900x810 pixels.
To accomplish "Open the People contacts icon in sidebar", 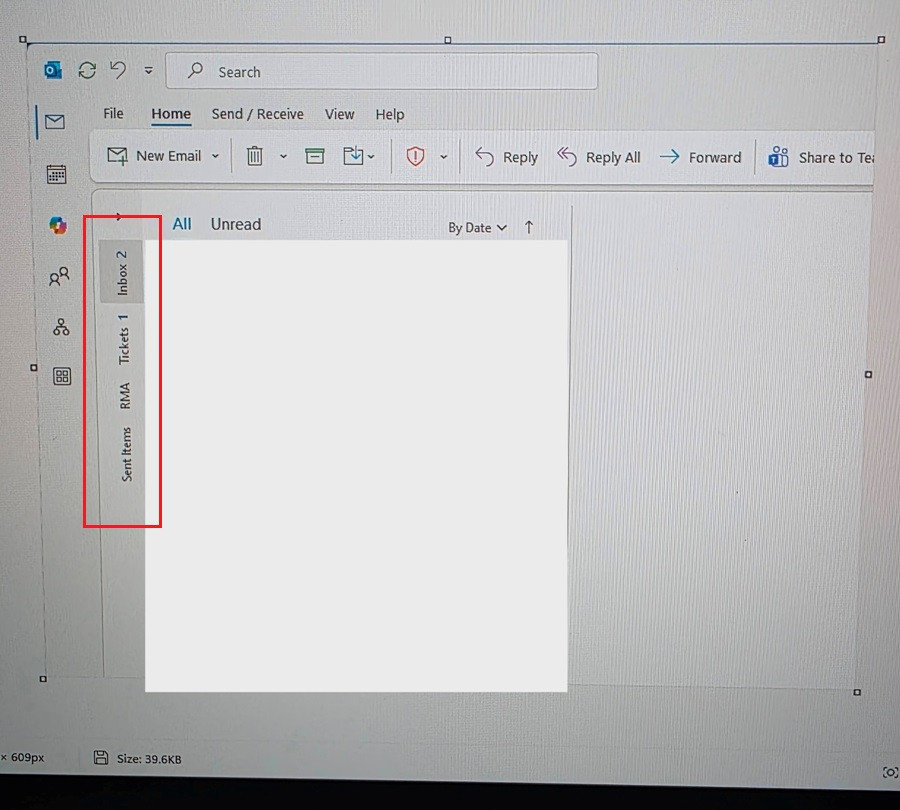I will point(59,276).
